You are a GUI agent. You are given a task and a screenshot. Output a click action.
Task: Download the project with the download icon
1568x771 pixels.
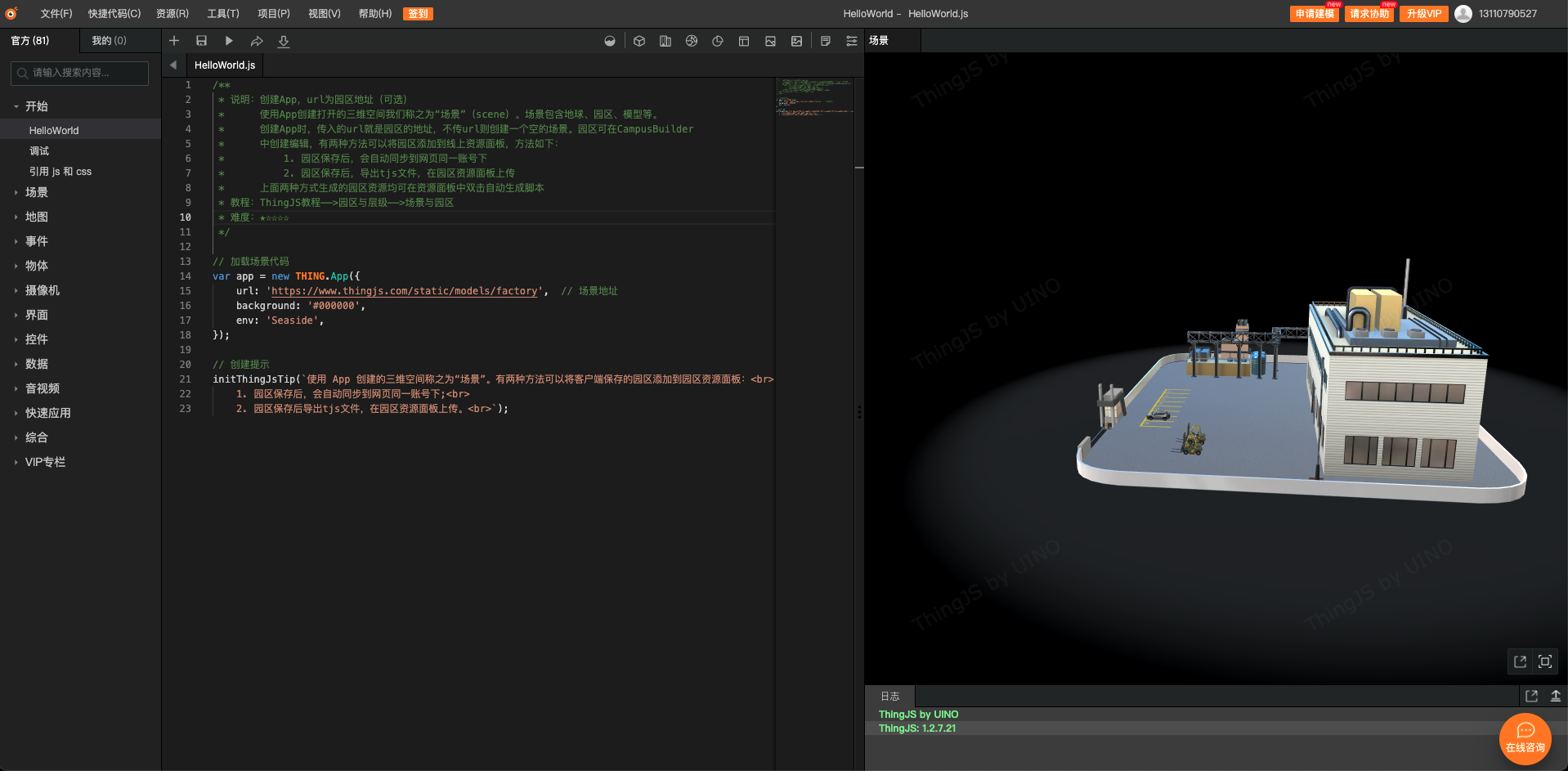click(x=283, y=41)
